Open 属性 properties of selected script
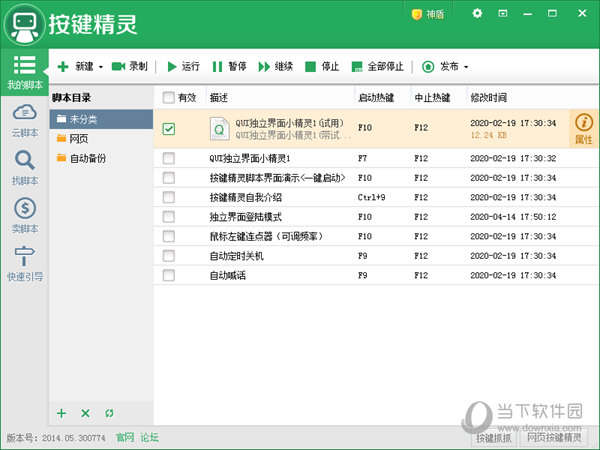 pos(584,129)
